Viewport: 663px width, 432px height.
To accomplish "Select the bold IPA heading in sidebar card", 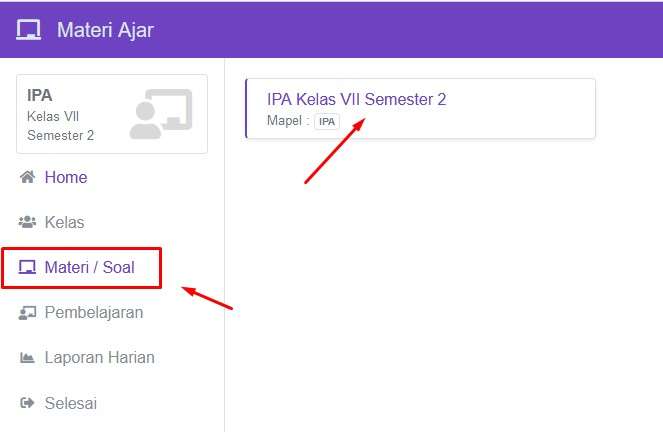I will tap(40, 96).
